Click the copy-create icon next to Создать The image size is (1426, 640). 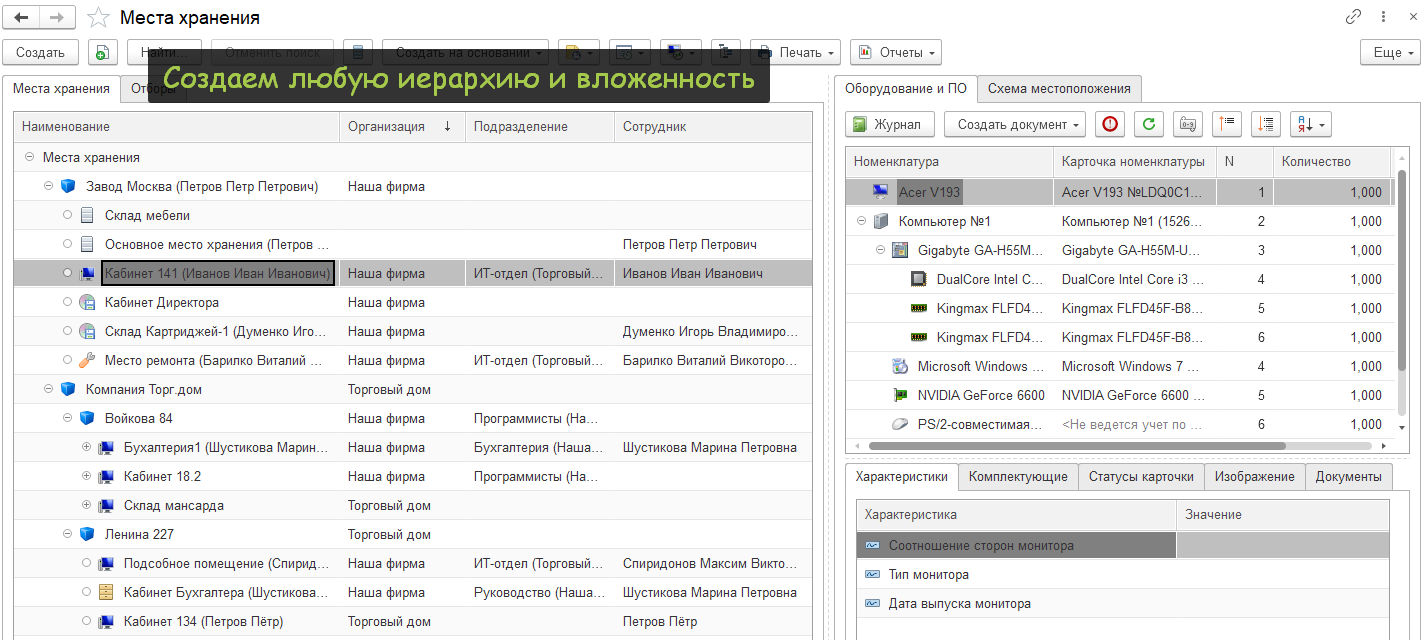pyautogui.click(x=103, y=52)
